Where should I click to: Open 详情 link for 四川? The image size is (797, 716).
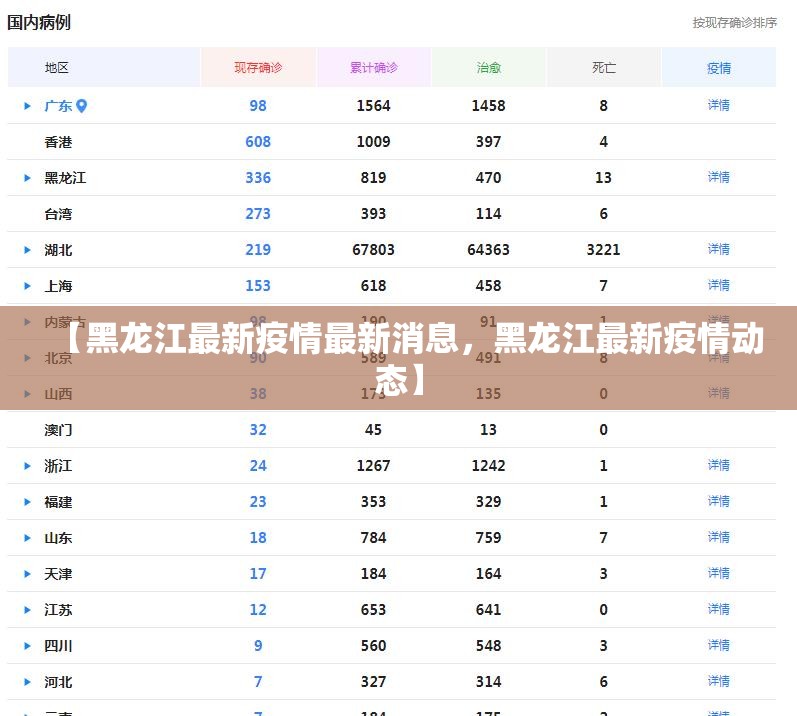tap(719, 645)
